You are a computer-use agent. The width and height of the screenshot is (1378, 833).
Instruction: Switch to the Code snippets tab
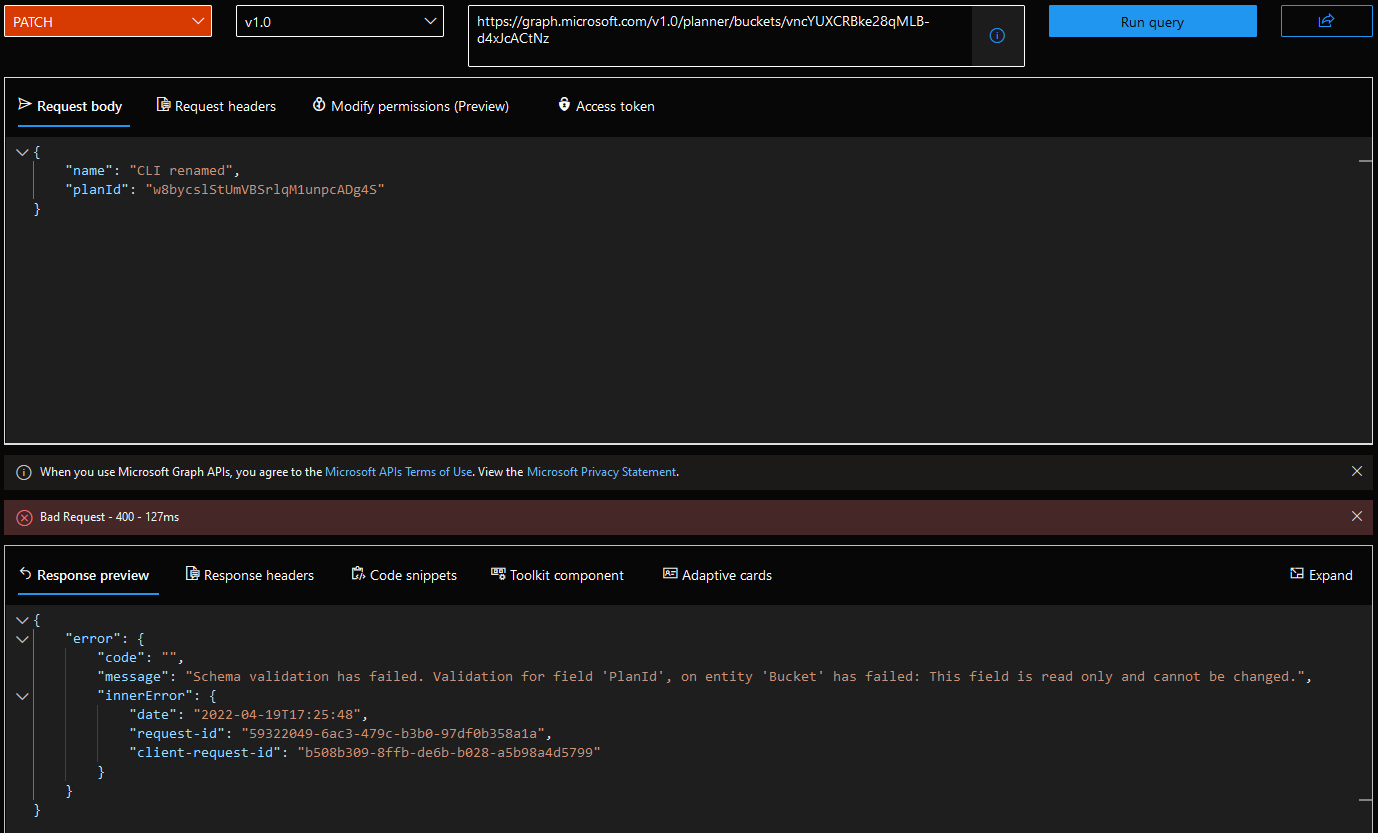click(404, 574)
